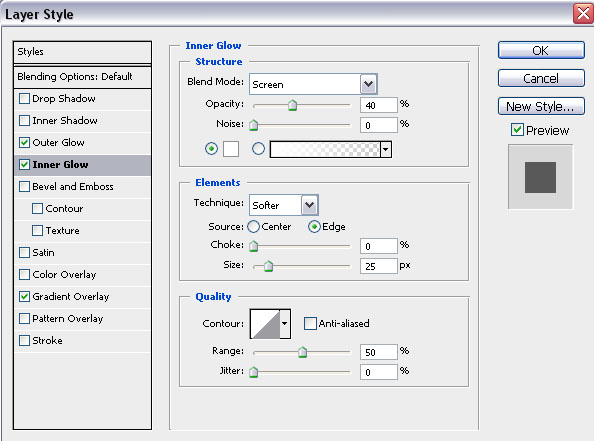Click the gradient preview bar for glow
This screenshot has height=441, width=594.
325,149
